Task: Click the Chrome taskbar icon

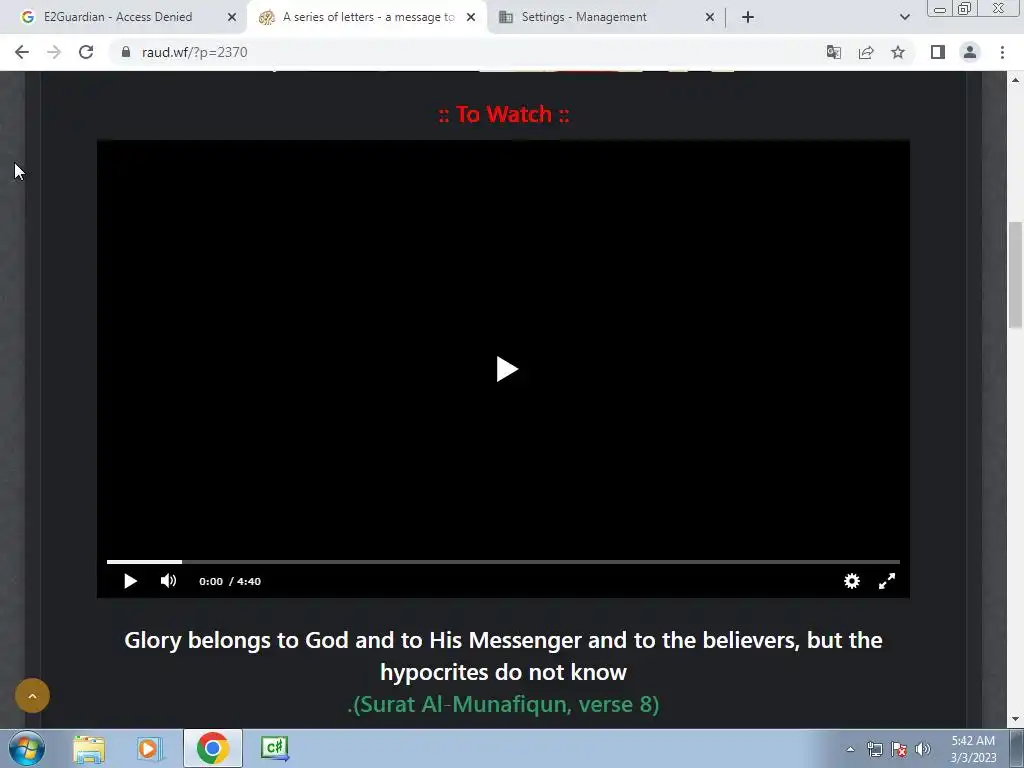Action: pos(212,748)
